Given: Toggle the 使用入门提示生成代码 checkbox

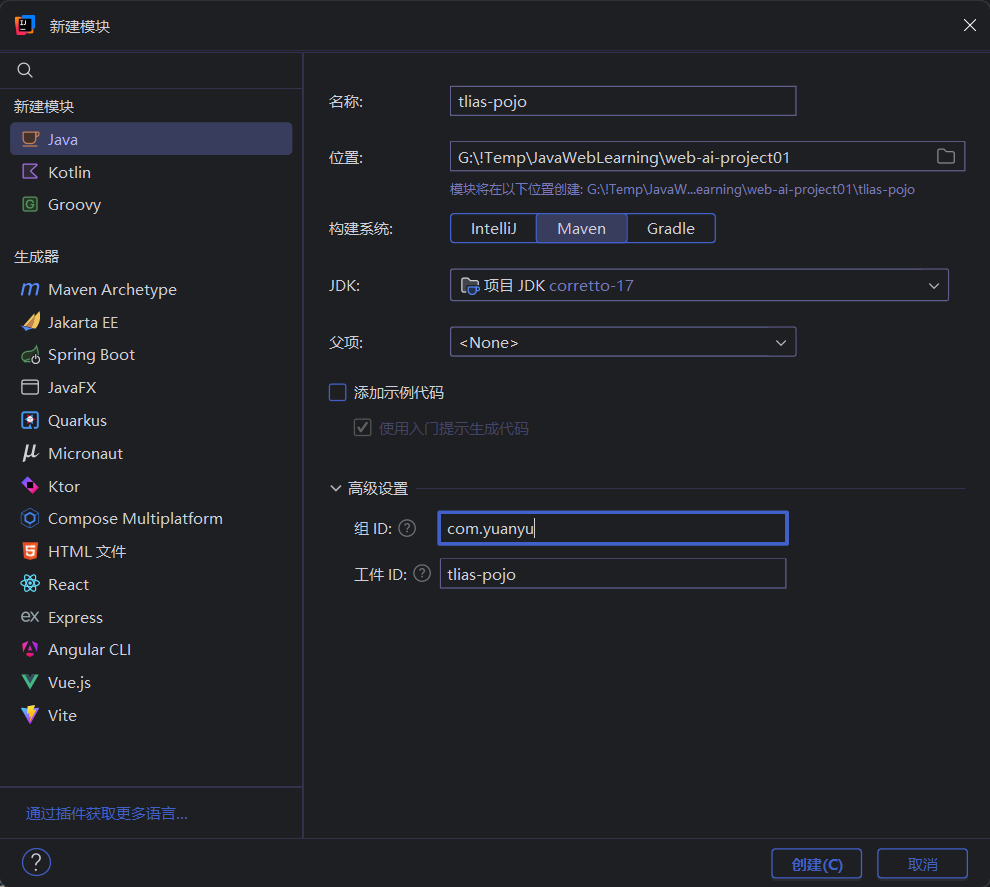Looking at the screenshot, I should [x=362, y=428].
